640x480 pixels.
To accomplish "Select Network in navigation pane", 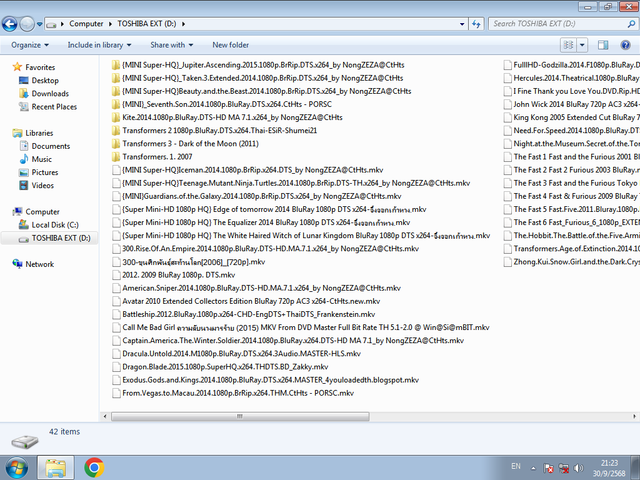I will pos(40,264).
